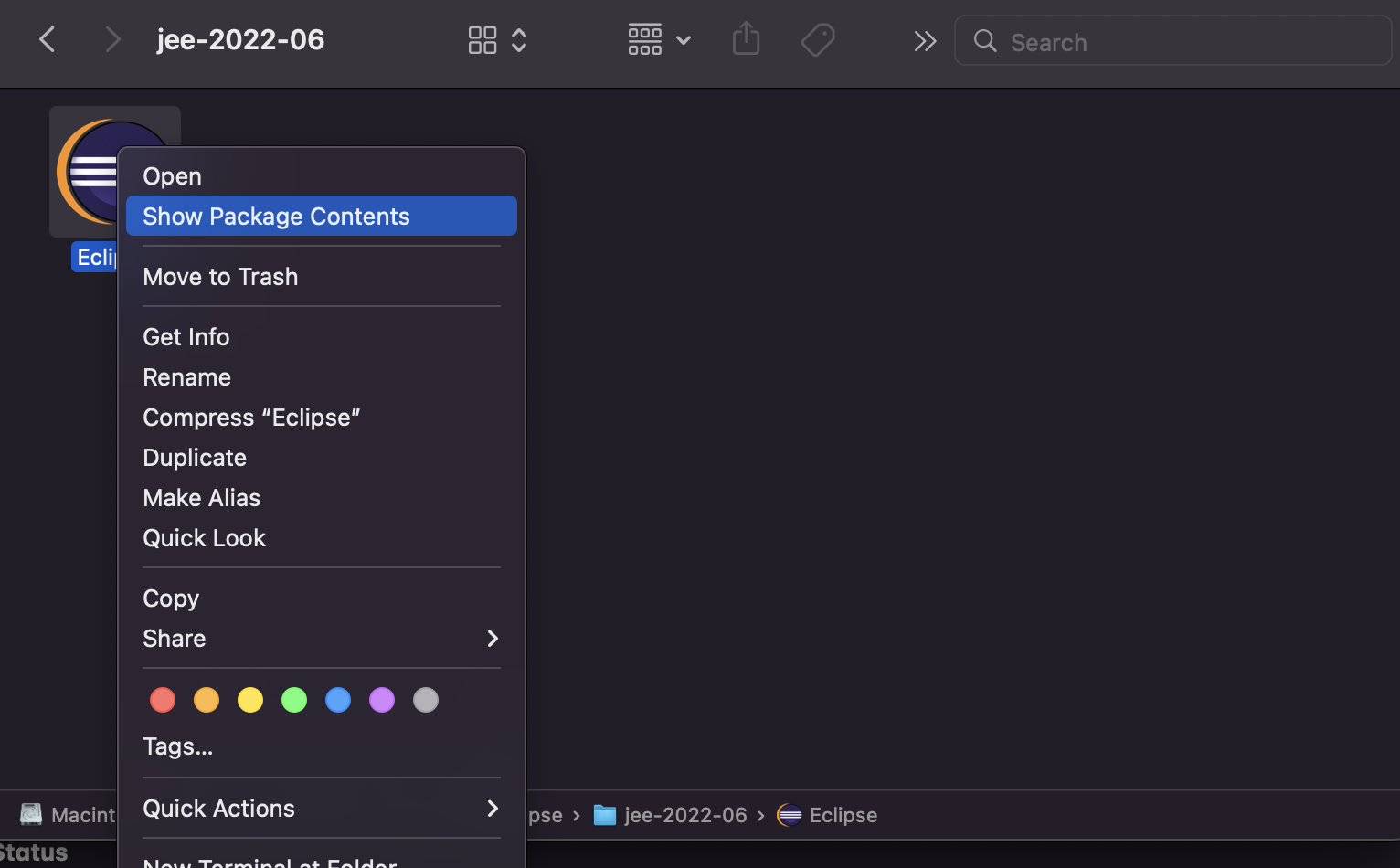Viewport: 1400px width, 868px height.
Task: Select the icon view button in toolbar
Action: (483, 39)
